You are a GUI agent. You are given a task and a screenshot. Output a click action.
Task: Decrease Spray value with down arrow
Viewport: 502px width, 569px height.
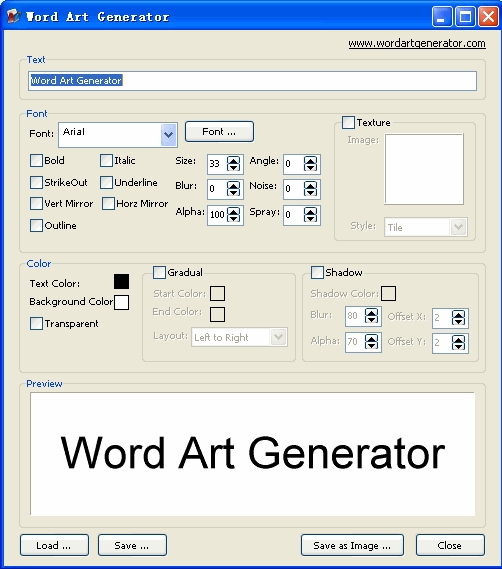click(310, 218)
